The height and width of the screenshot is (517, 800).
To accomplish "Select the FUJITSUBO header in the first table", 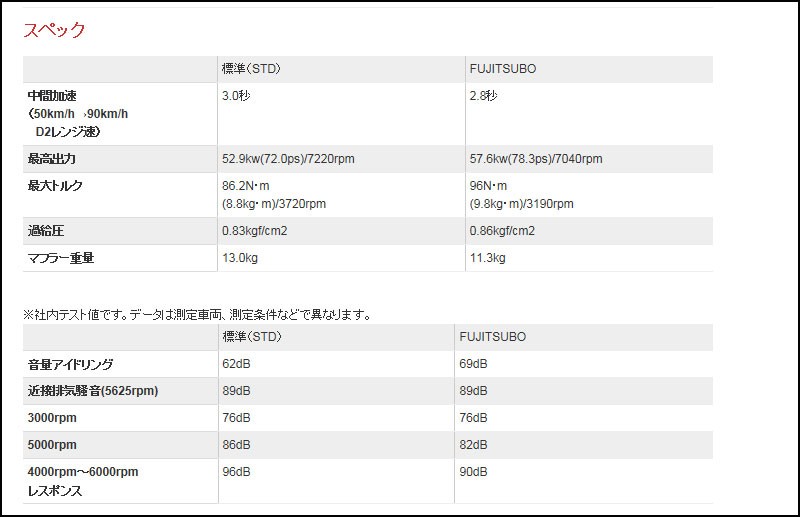I will coord(503,68).
